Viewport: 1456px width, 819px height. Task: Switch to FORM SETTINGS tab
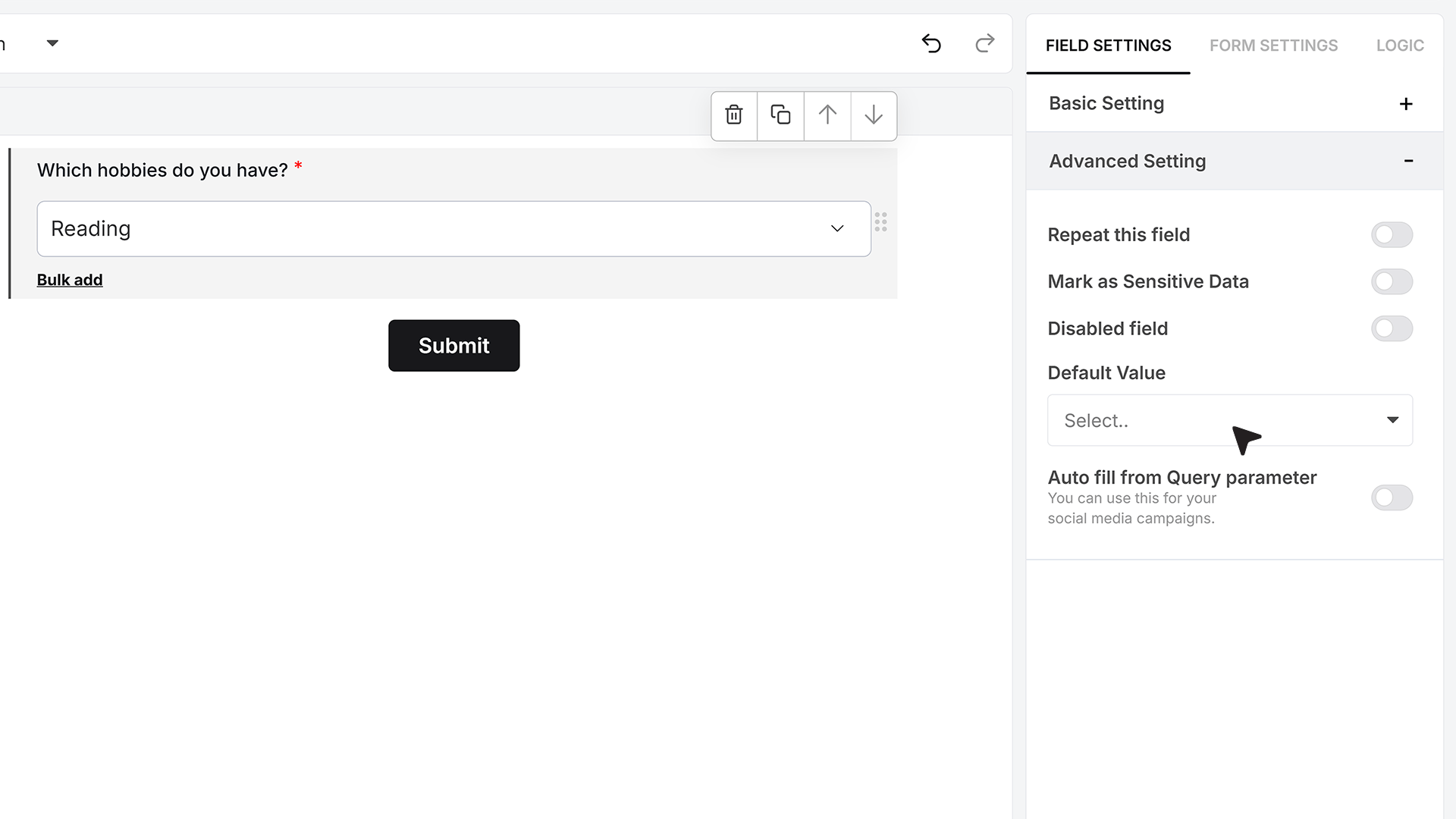pyautogui.click(x=1273, y=45)
